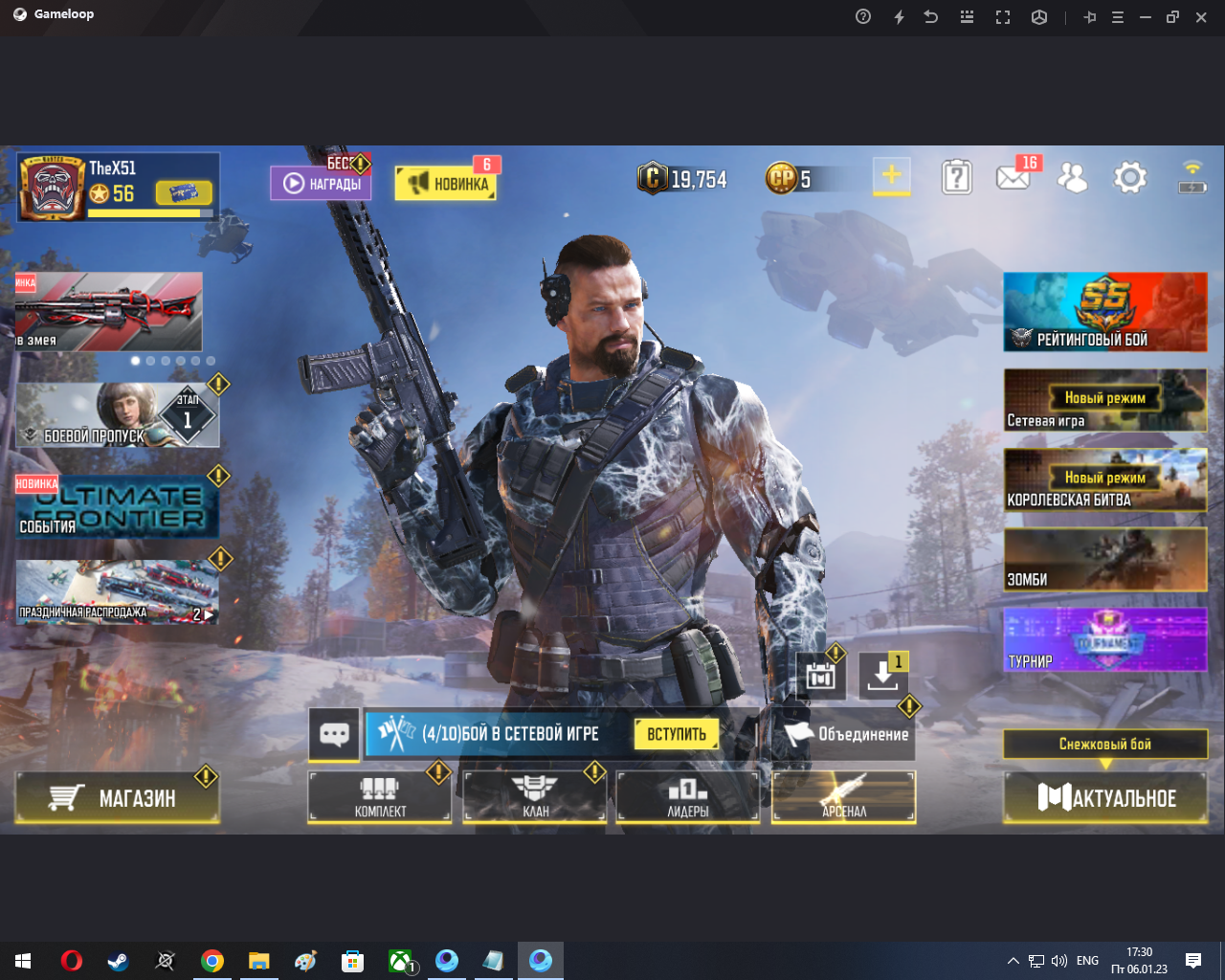Expand the Снежковый бой mode selector
Screen dimensions: 1225x980
(x=1105, y=744)
